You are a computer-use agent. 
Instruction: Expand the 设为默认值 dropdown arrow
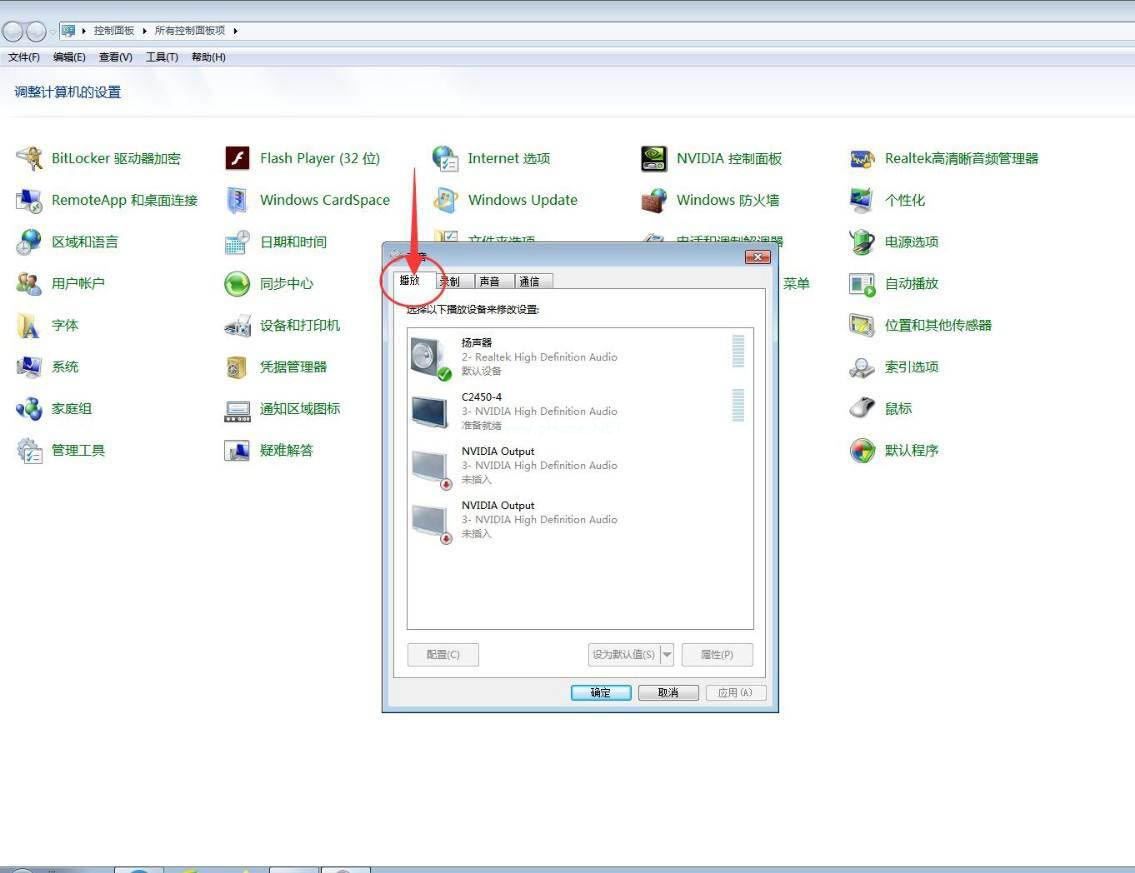point(667,654)
